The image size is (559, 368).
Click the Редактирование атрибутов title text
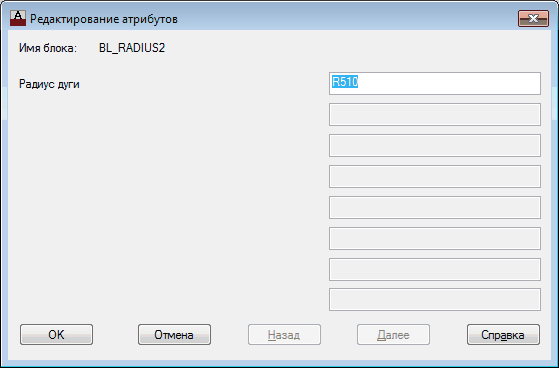[104, 19]
